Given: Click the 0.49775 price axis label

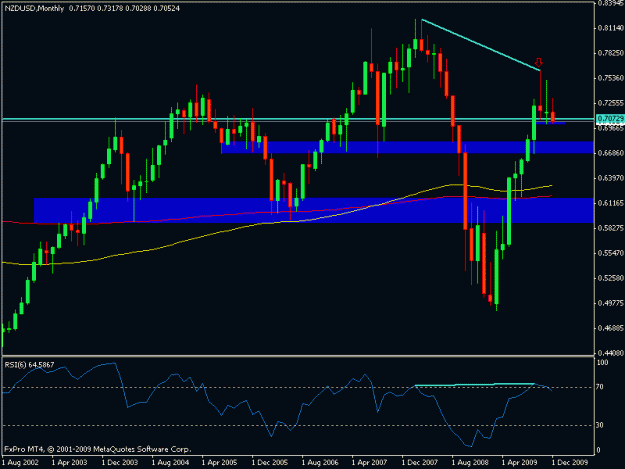Looking at the screenshot, I should coord(610,303).
